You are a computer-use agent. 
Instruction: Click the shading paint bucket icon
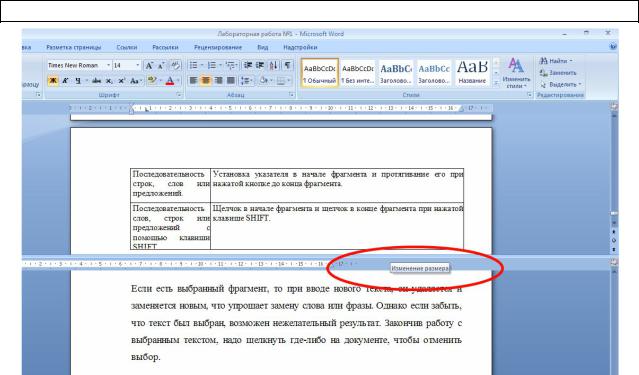click(264, 81)
